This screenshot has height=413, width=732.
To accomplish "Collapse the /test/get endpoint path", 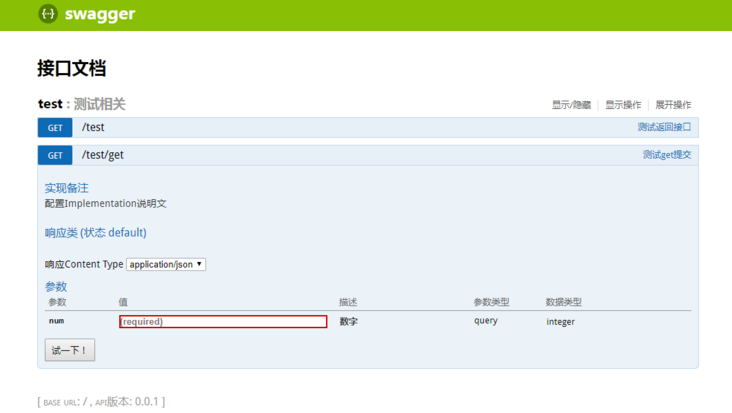I will (103, 155).
